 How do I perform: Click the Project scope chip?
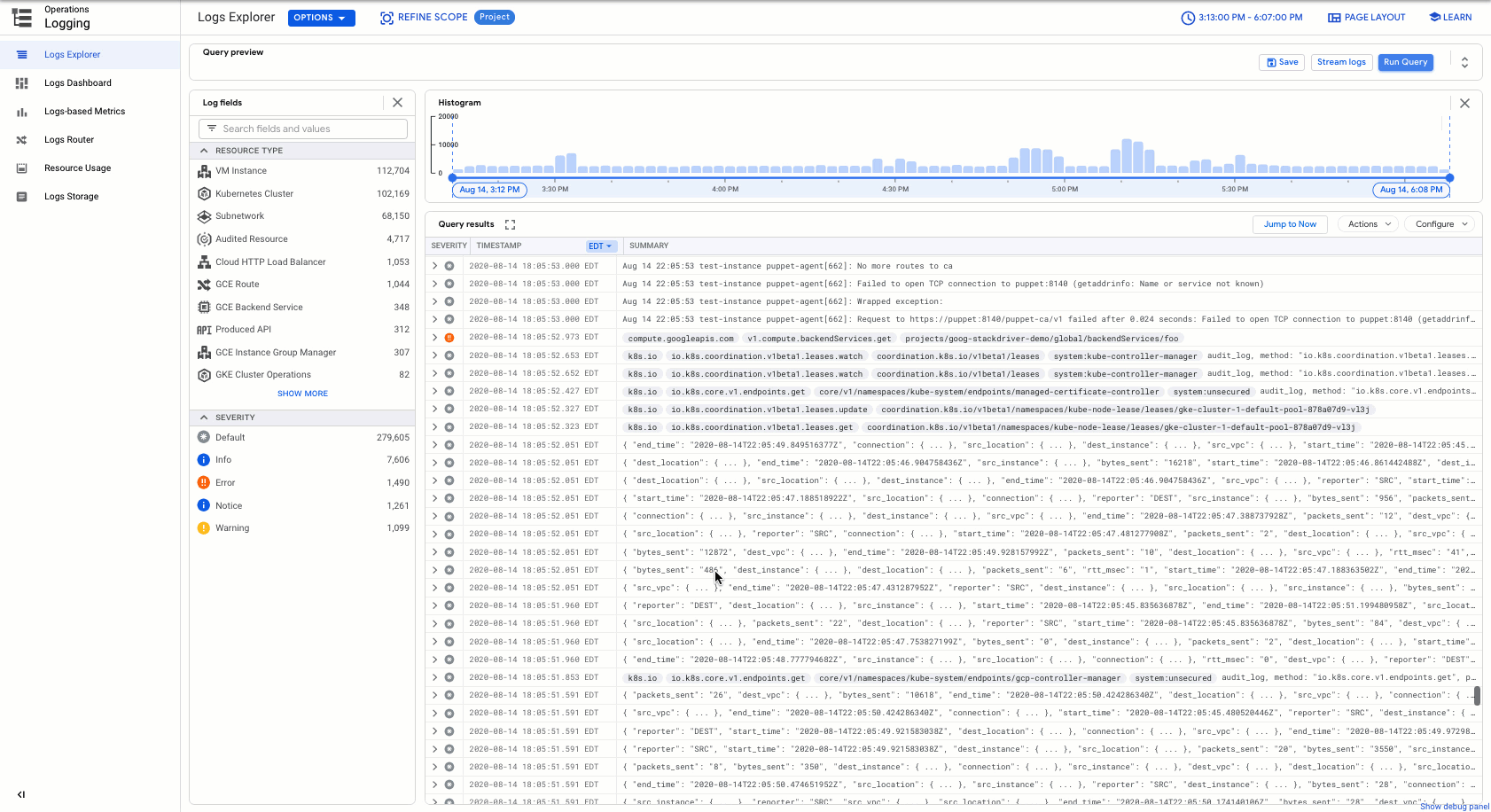click(x=495, y=17)
